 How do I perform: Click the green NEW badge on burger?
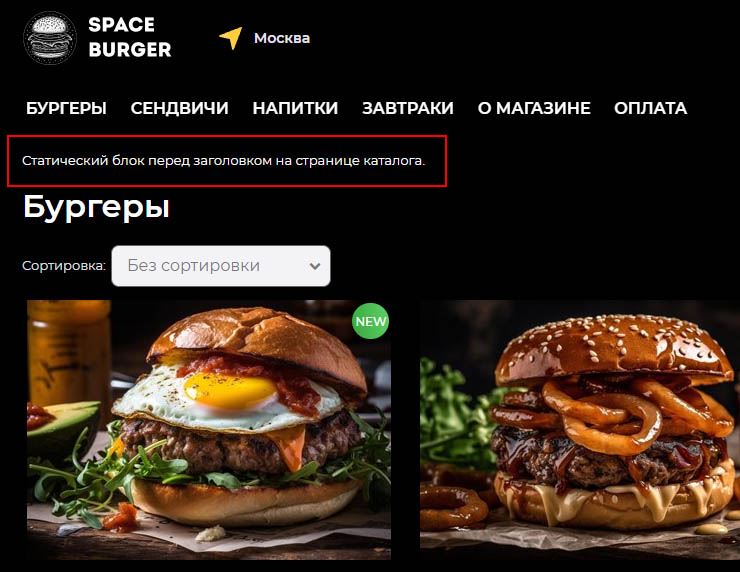370,321
